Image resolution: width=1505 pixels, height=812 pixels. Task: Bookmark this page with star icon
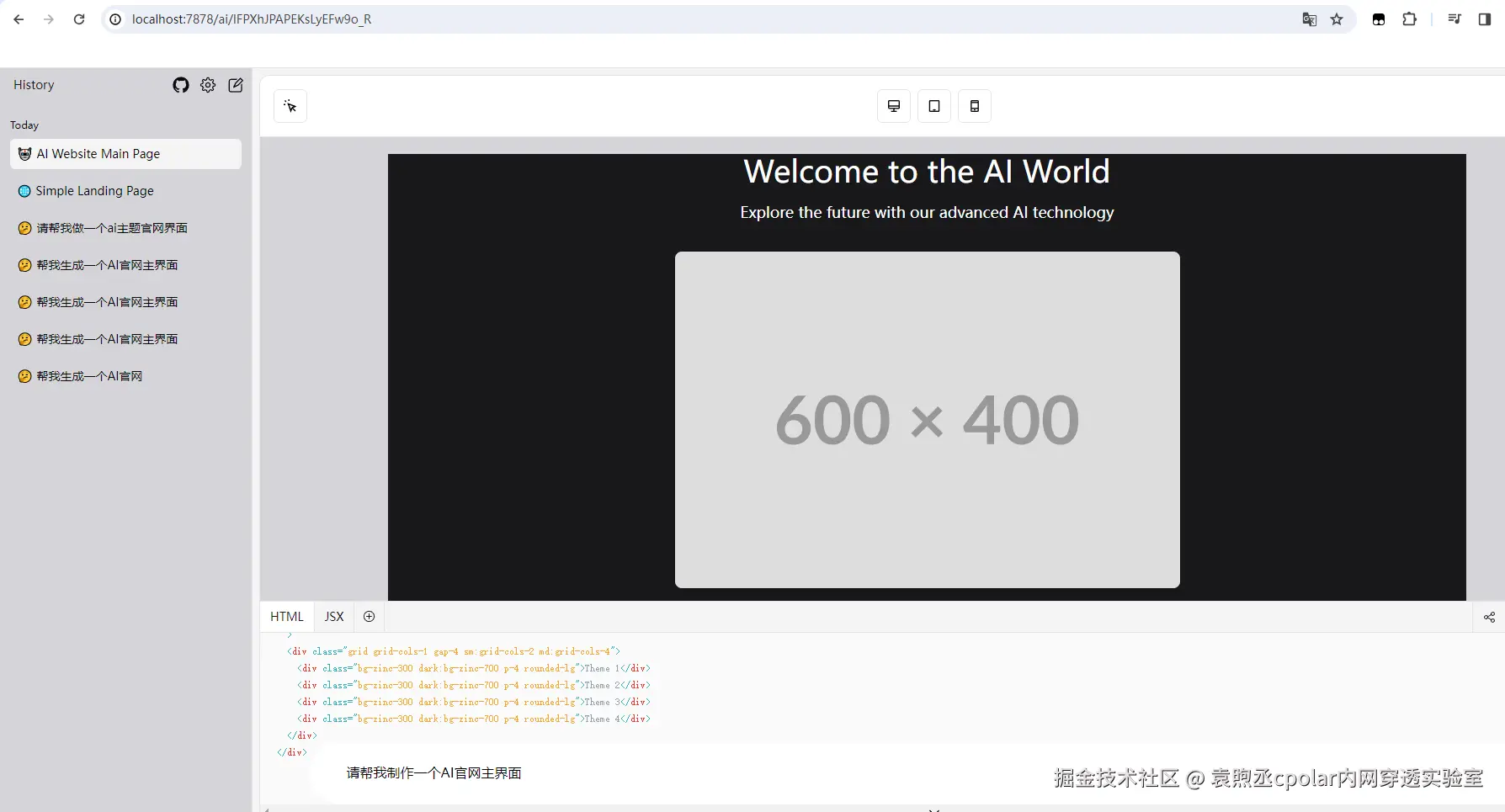[1337, 19]
